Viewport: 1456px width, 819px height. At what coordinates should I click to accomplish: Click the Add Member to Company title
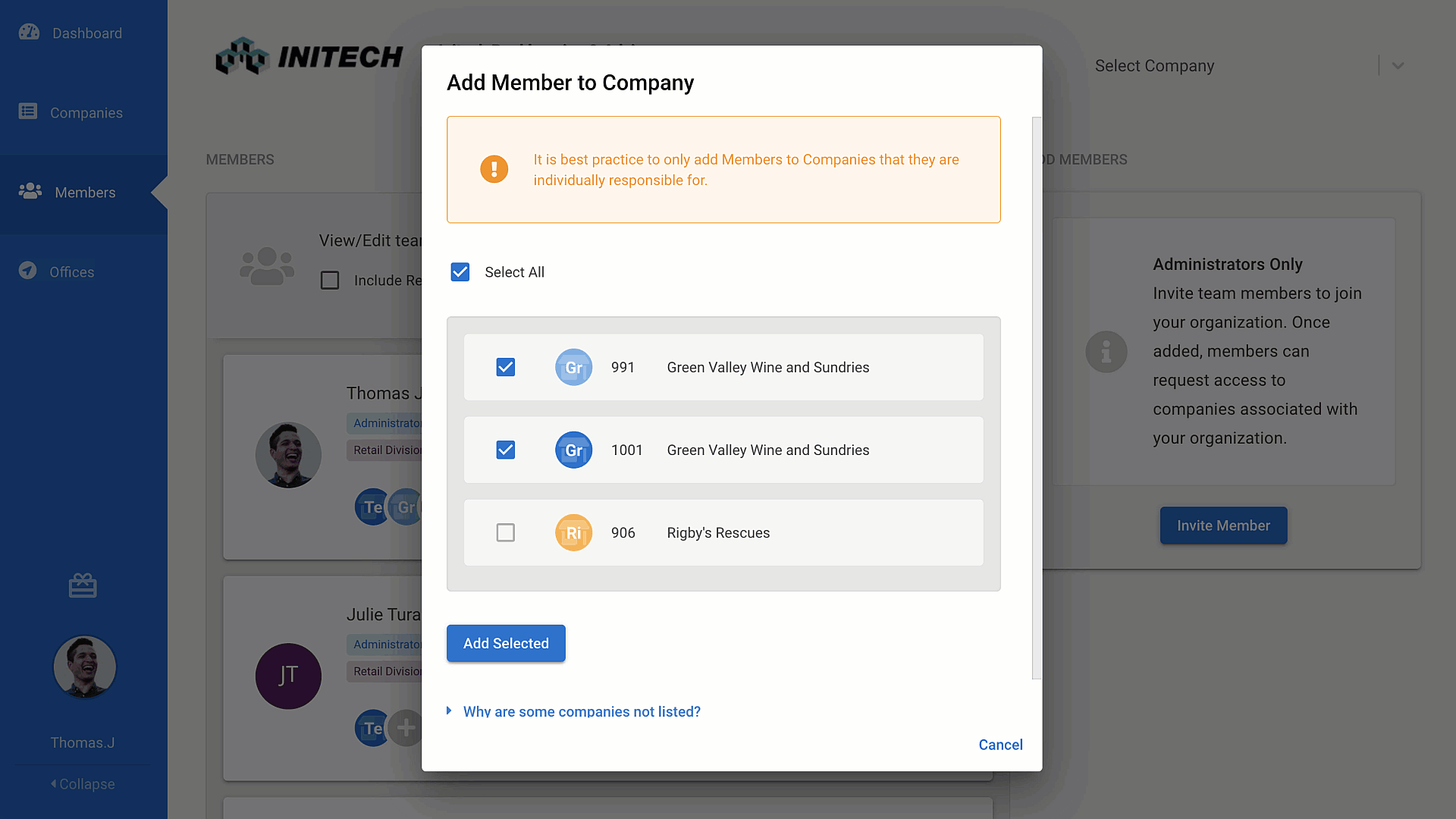(x=570, y=82)
